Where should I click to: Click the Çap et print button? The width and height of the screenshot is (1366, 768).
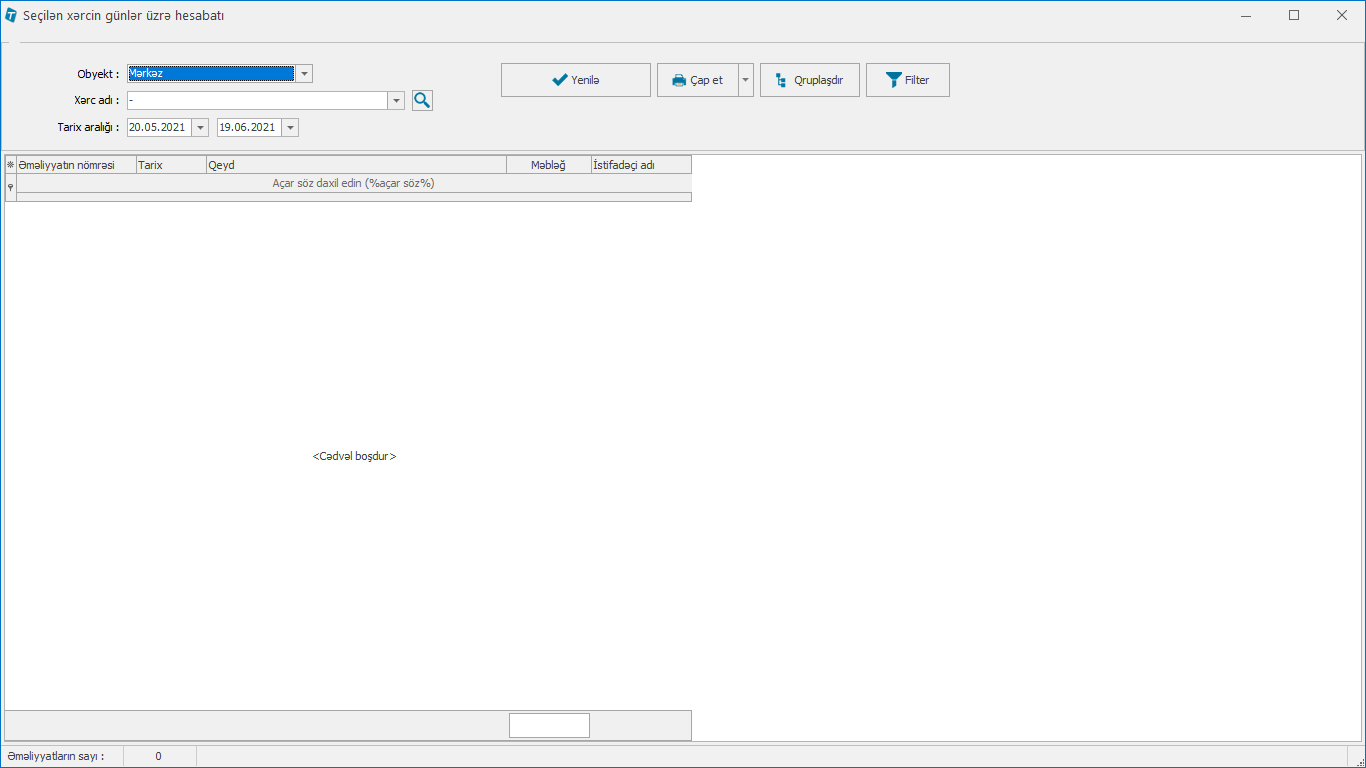697,80
